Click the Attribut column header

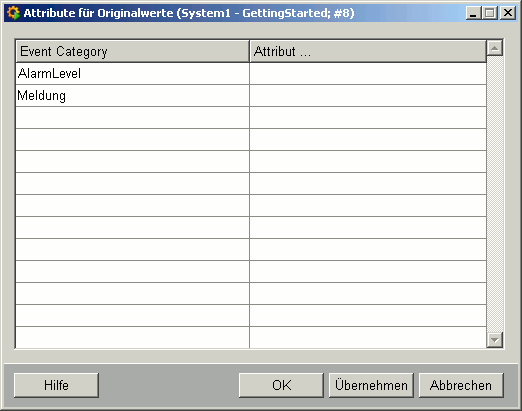pos(368,51)
